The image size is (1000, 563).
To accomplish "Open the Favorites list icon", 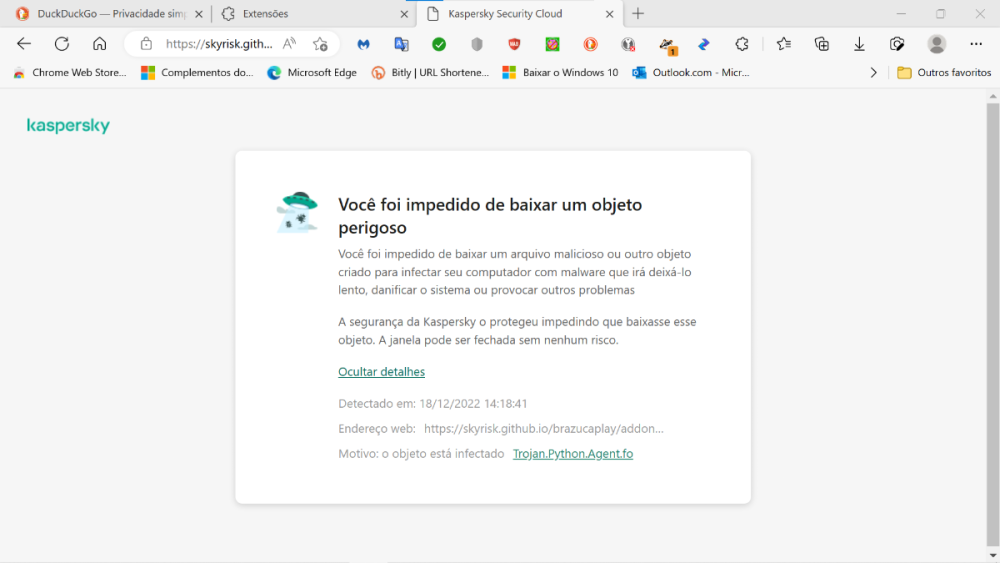I will tap(784, 44).
